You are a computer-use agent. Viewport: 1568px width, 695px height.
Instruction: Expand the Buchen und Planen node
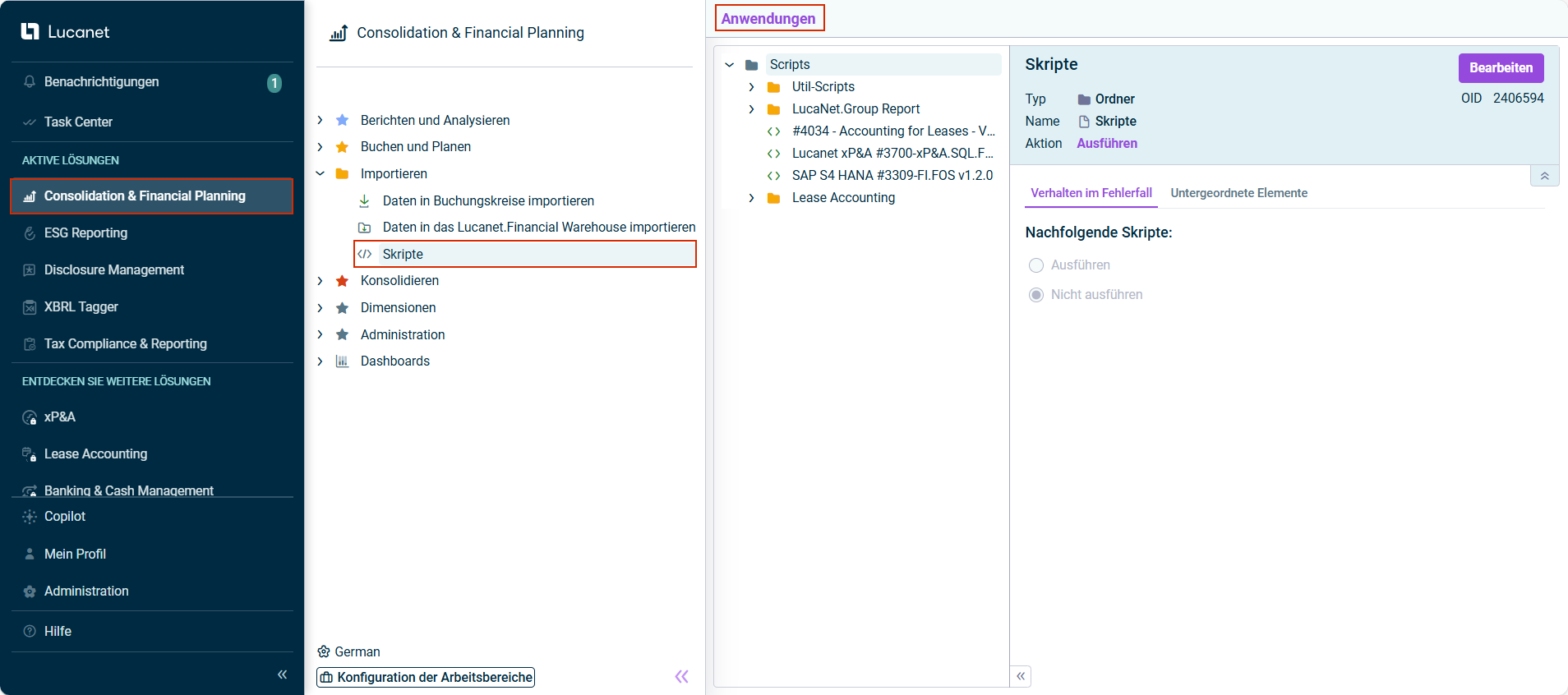coord(320,147)
